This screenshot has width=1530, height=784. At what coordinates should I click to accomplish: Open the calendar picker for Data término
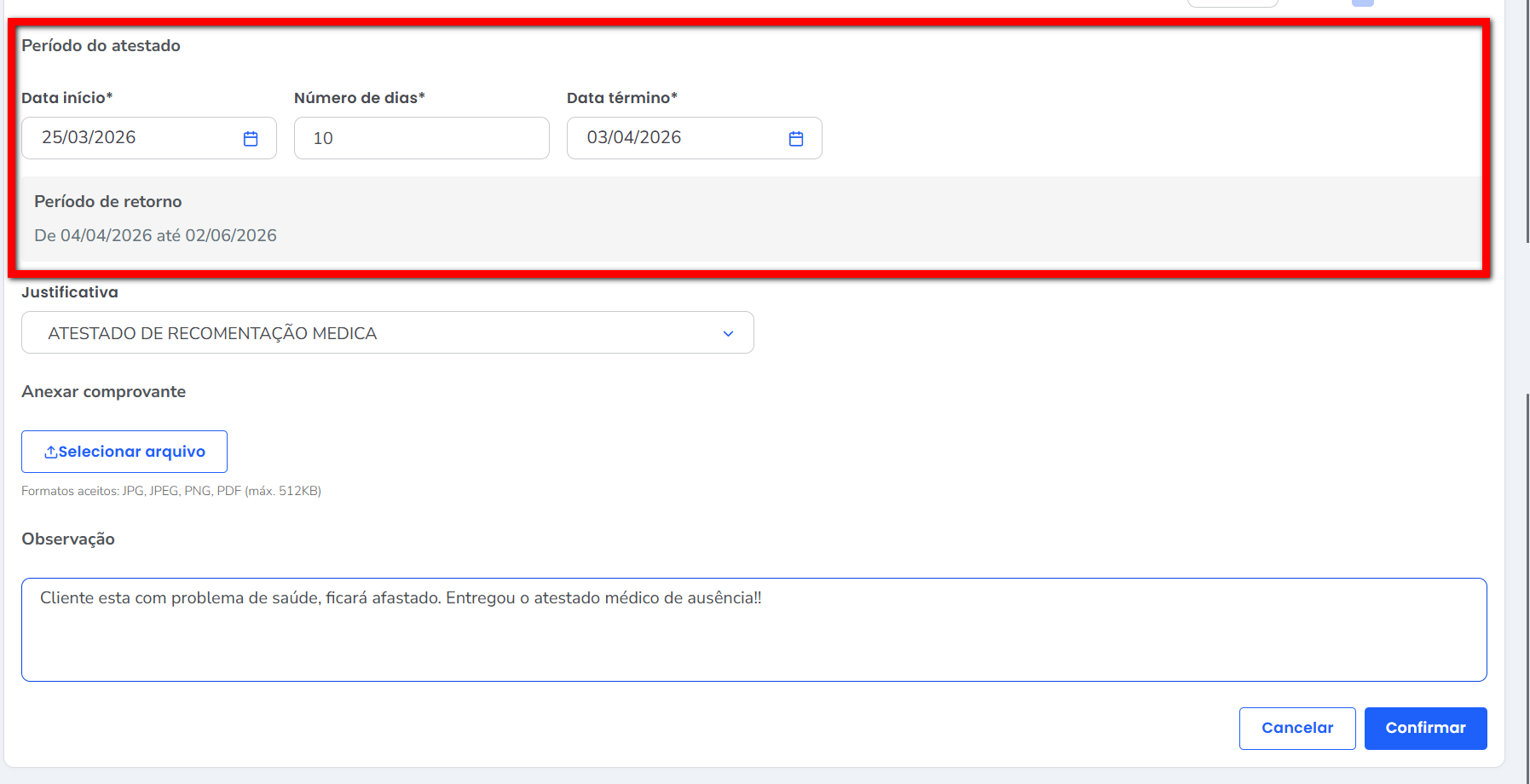[796, 139]
